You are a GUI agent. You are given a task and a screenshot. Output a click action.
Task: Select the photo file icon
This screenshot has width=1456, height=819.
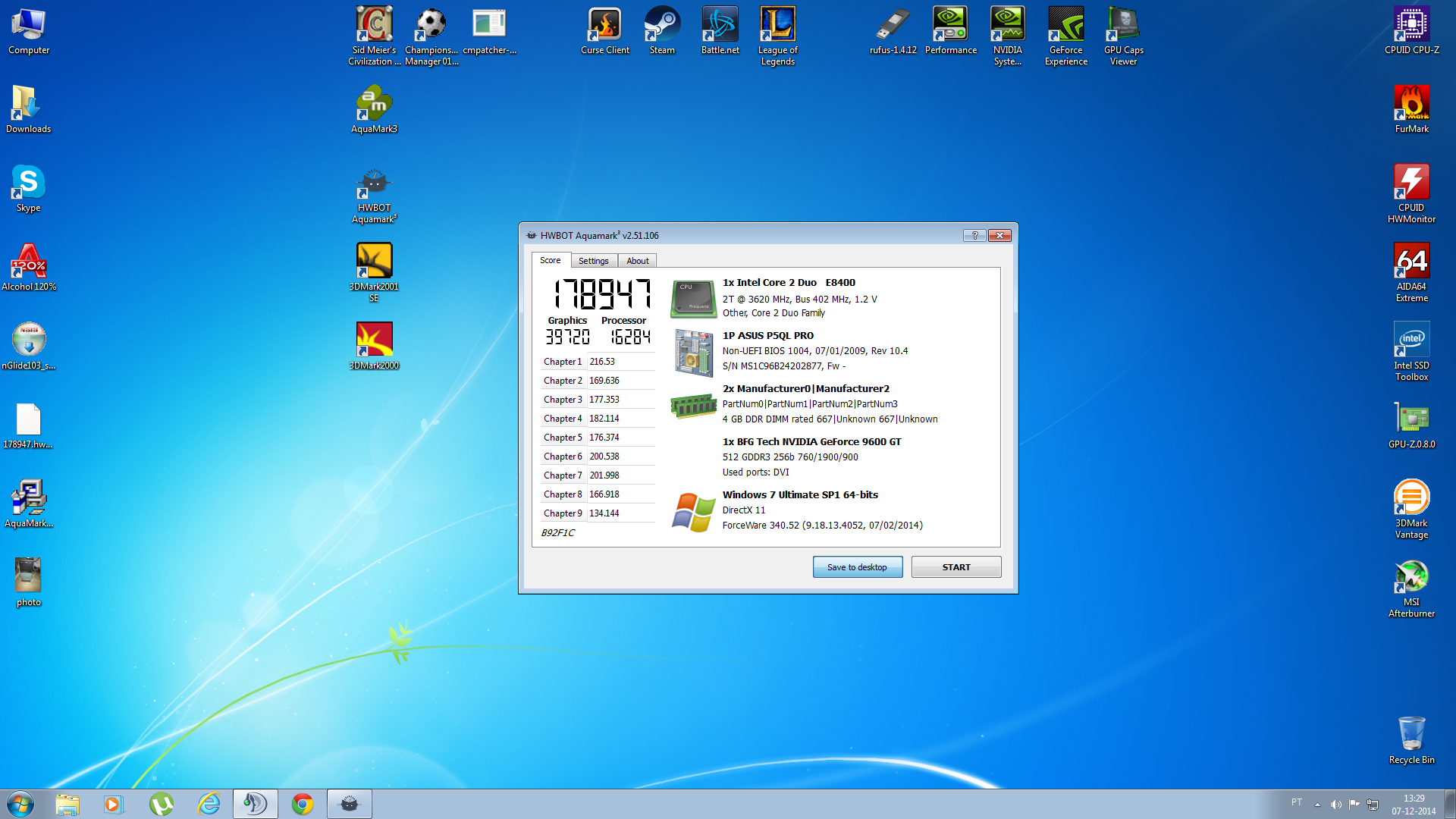29,583
